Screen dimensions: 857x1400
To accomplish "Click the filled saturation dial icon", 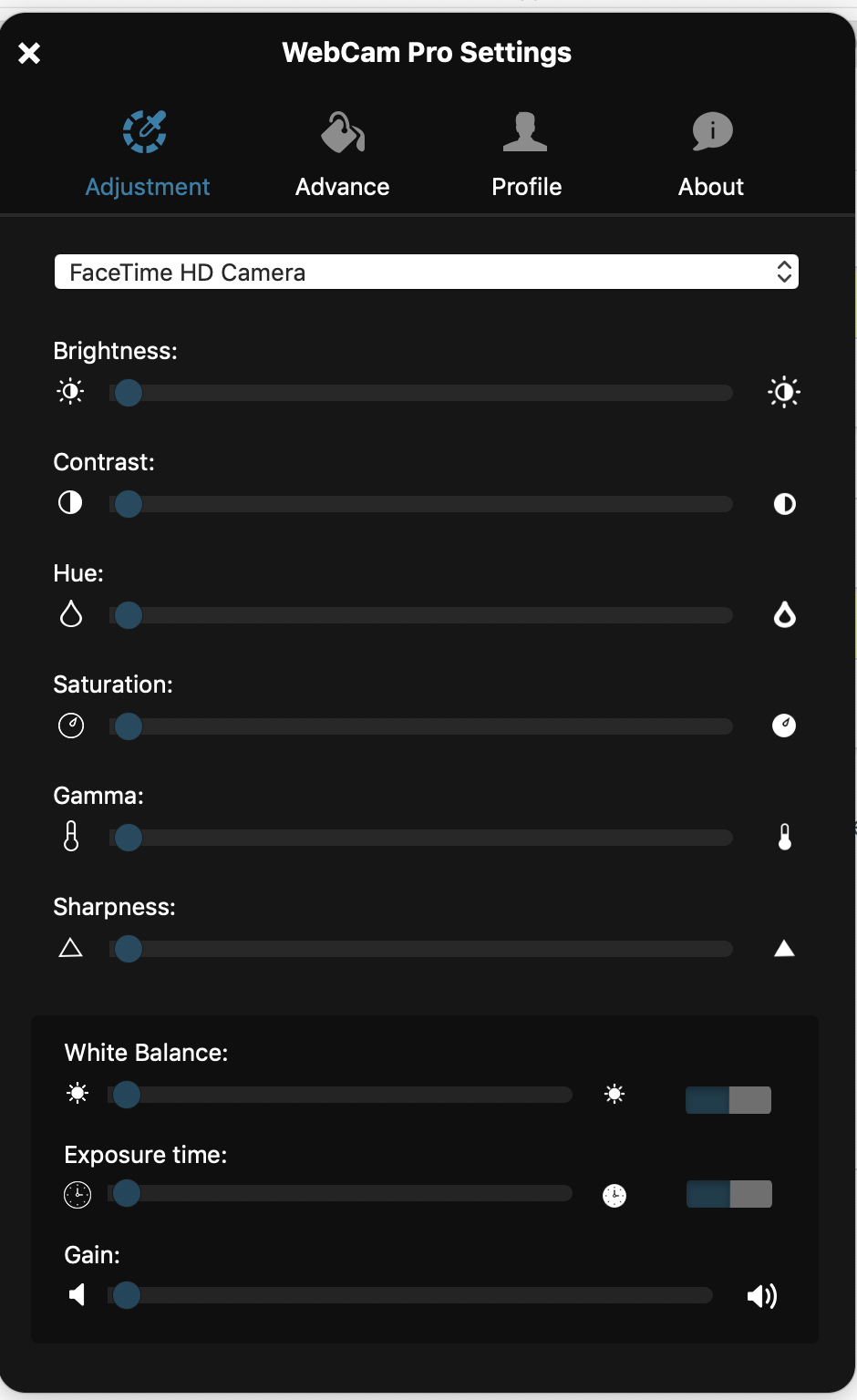I will 784,726.
